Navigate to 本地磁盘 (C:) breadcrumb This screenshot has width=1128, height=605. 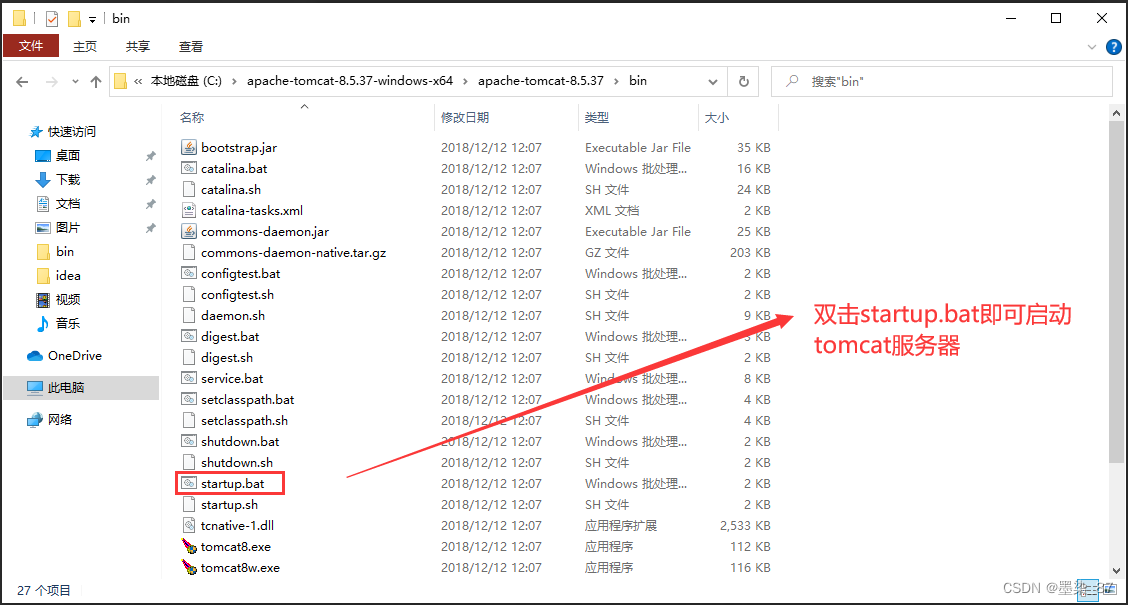pyautogui.click(x=186, y=81)
